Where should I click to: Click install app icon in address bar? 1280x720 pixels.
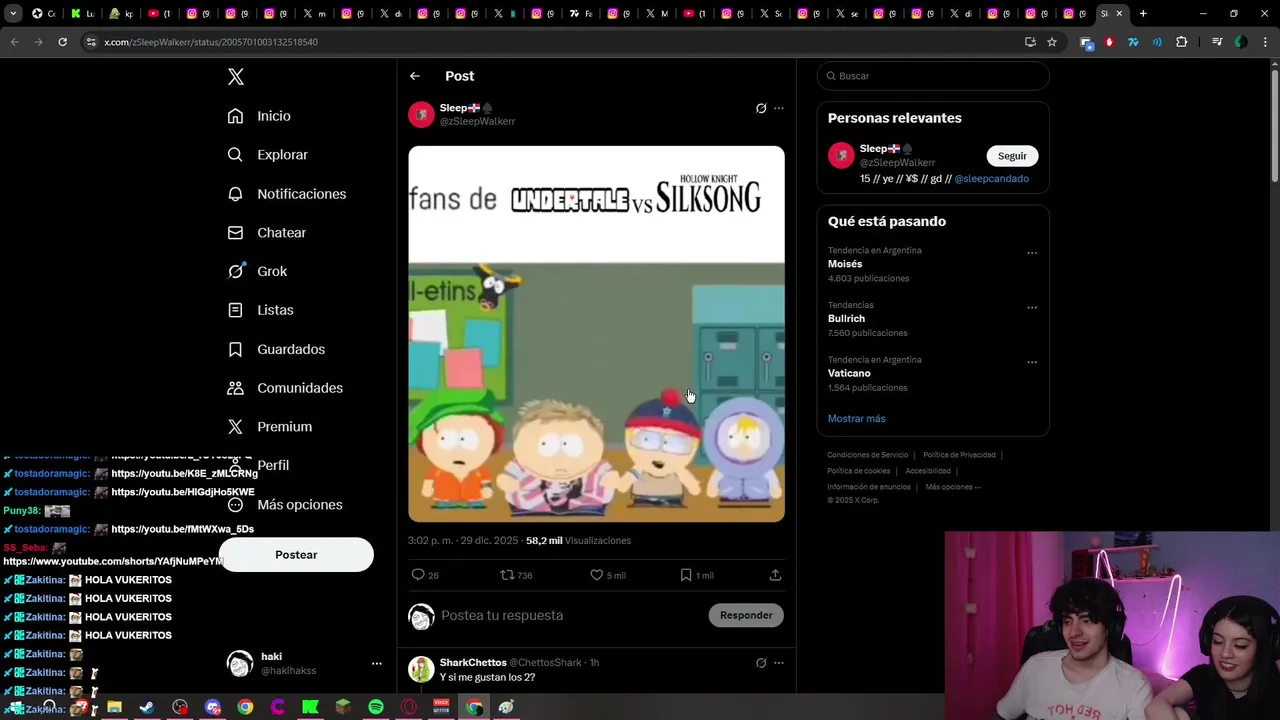tap(1030, 42)
